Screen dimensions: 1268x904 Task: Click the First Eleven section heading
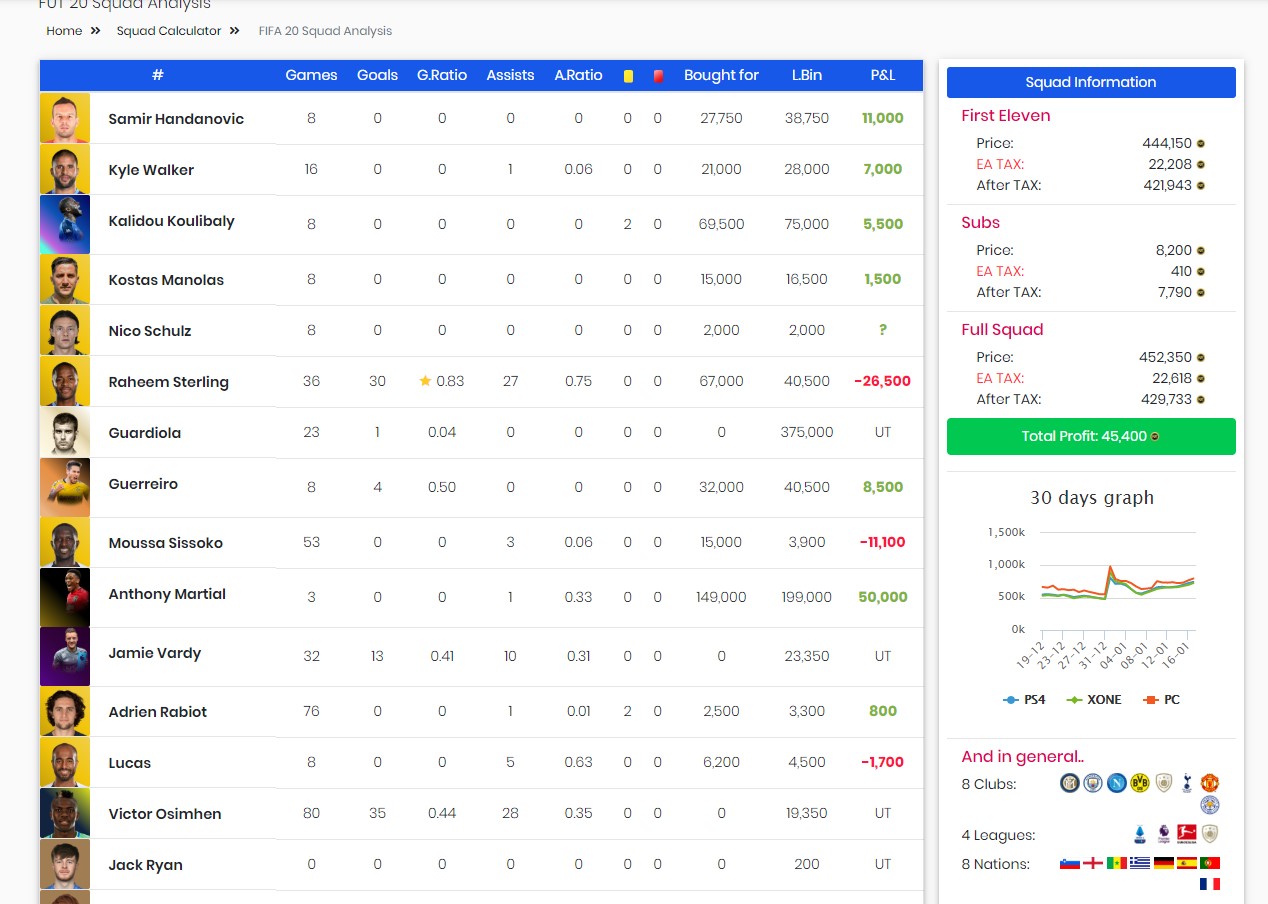(x=1006, y=116)
